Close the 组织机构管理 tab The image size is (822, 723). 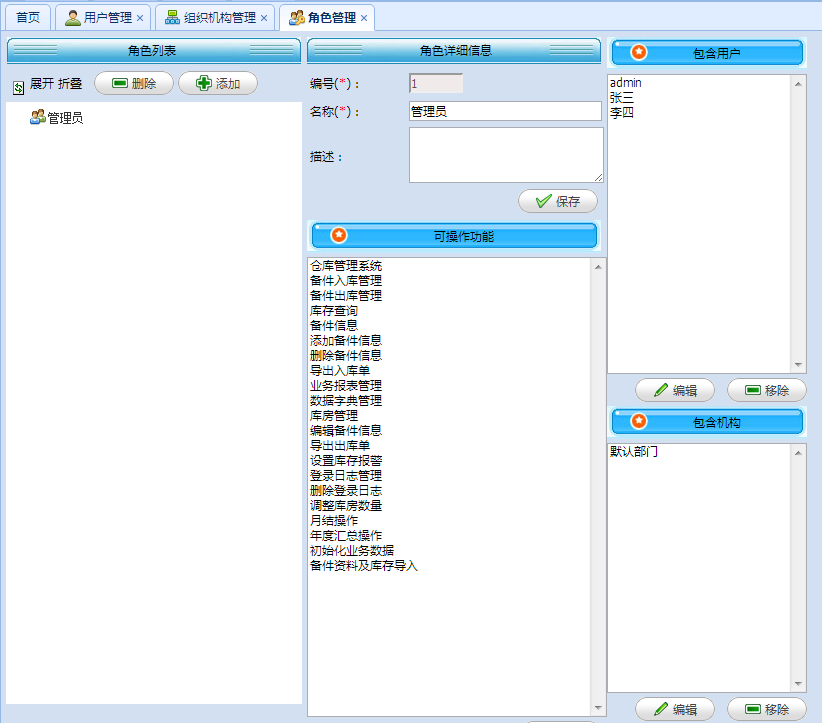point(264,18)
